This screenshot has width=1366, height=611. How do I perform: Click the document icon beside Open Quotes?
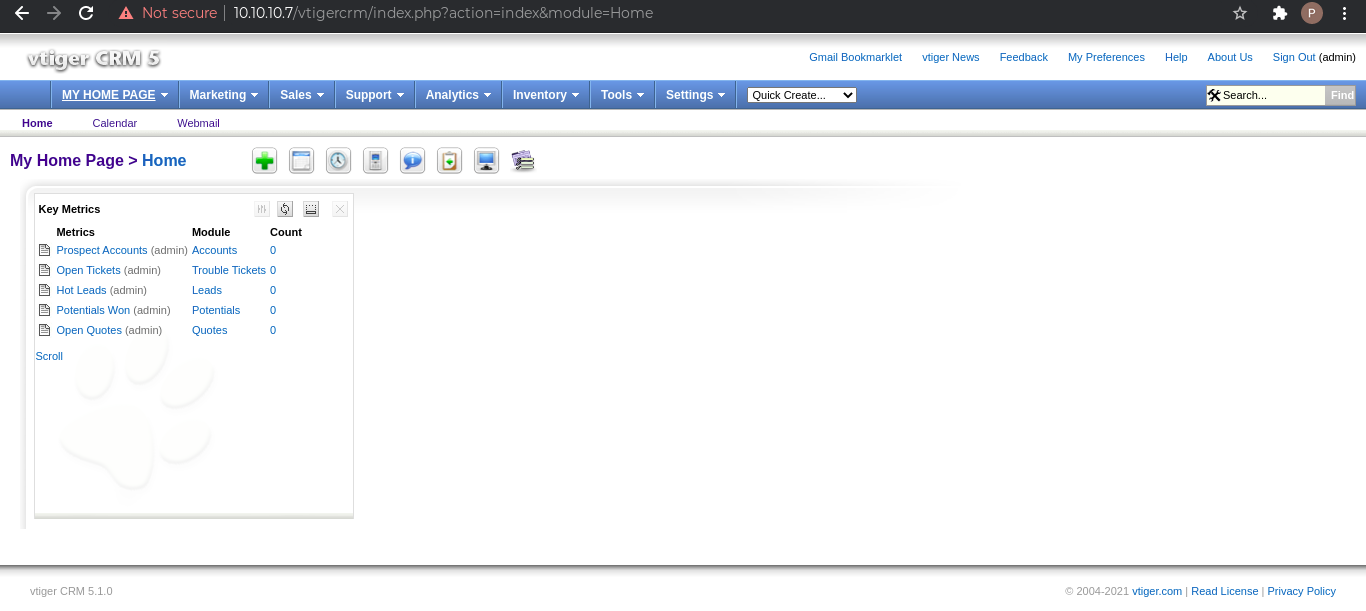coord(44,330)
